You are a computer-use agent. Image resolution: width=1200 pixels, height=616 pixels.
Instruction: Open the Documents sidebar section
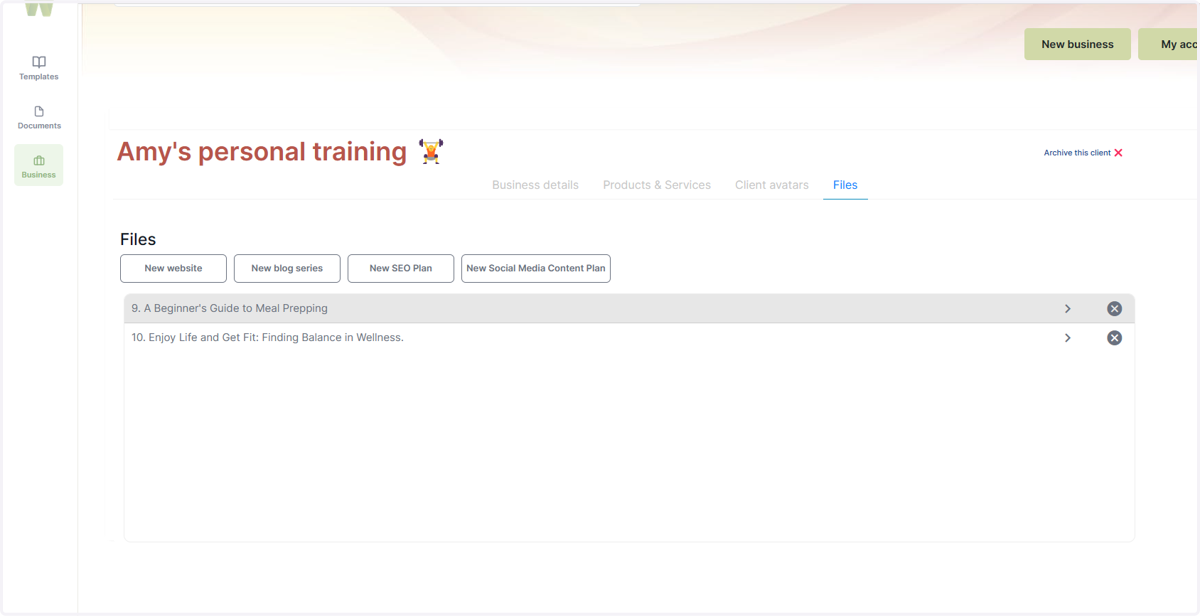(39, 117)
